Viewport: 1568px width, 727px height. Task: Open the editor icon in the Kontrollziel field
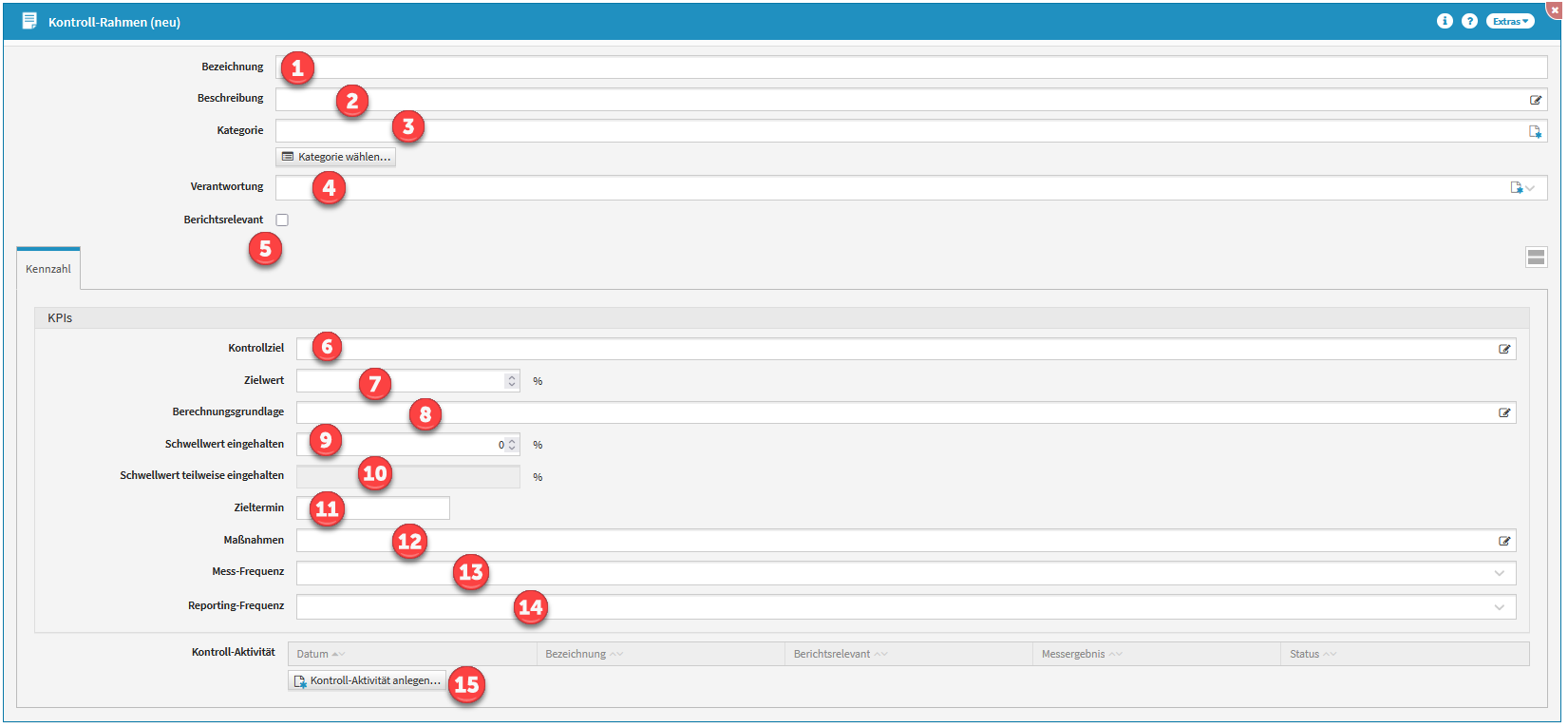(x=1504, y=349)
